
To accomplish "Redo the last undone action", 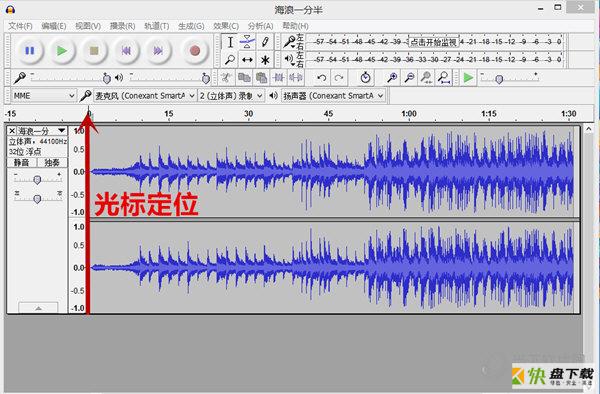I will (x=339, y=78).
